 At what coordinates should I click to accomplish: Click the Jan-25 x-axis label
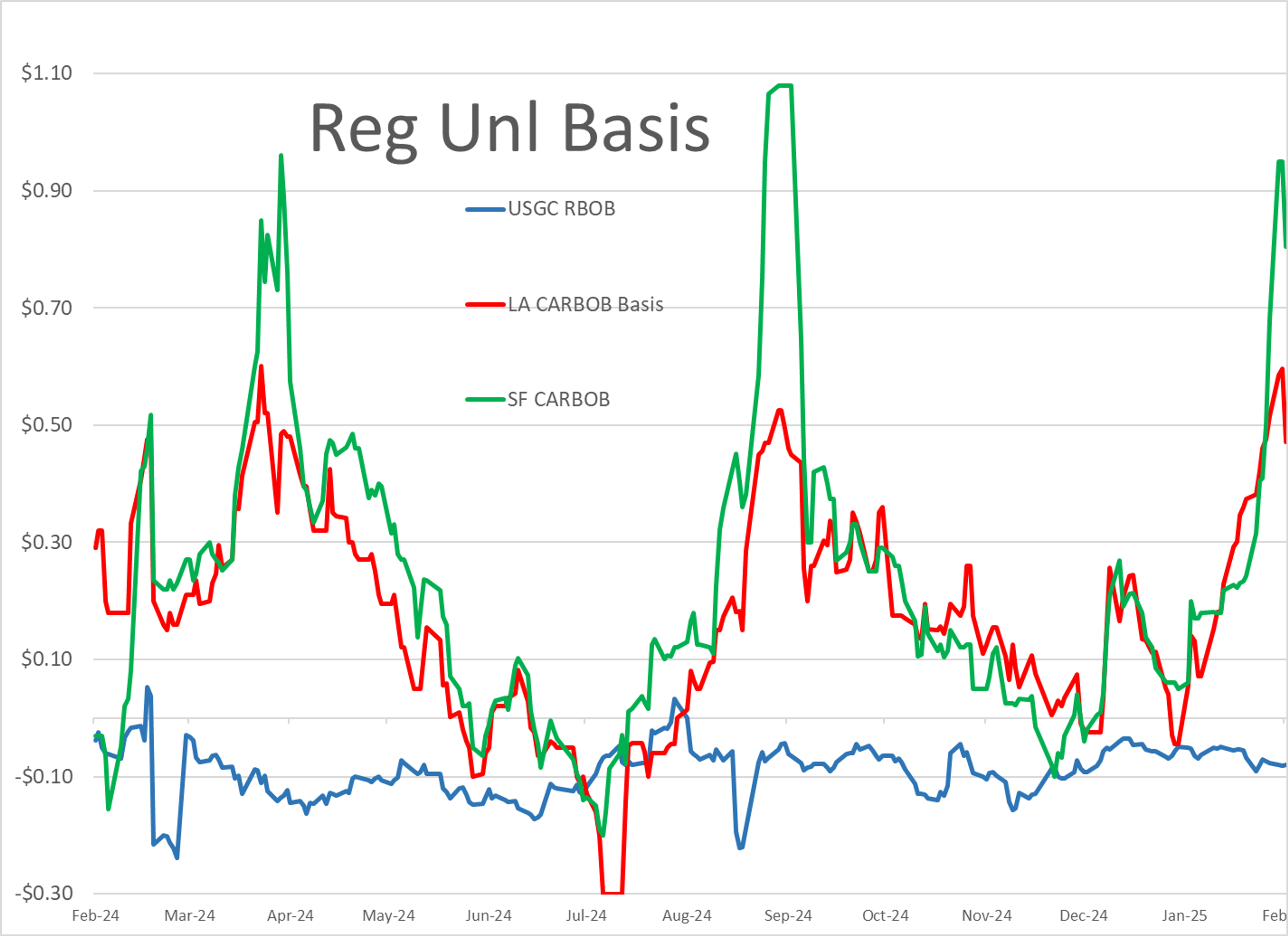tap(1184, 916)
